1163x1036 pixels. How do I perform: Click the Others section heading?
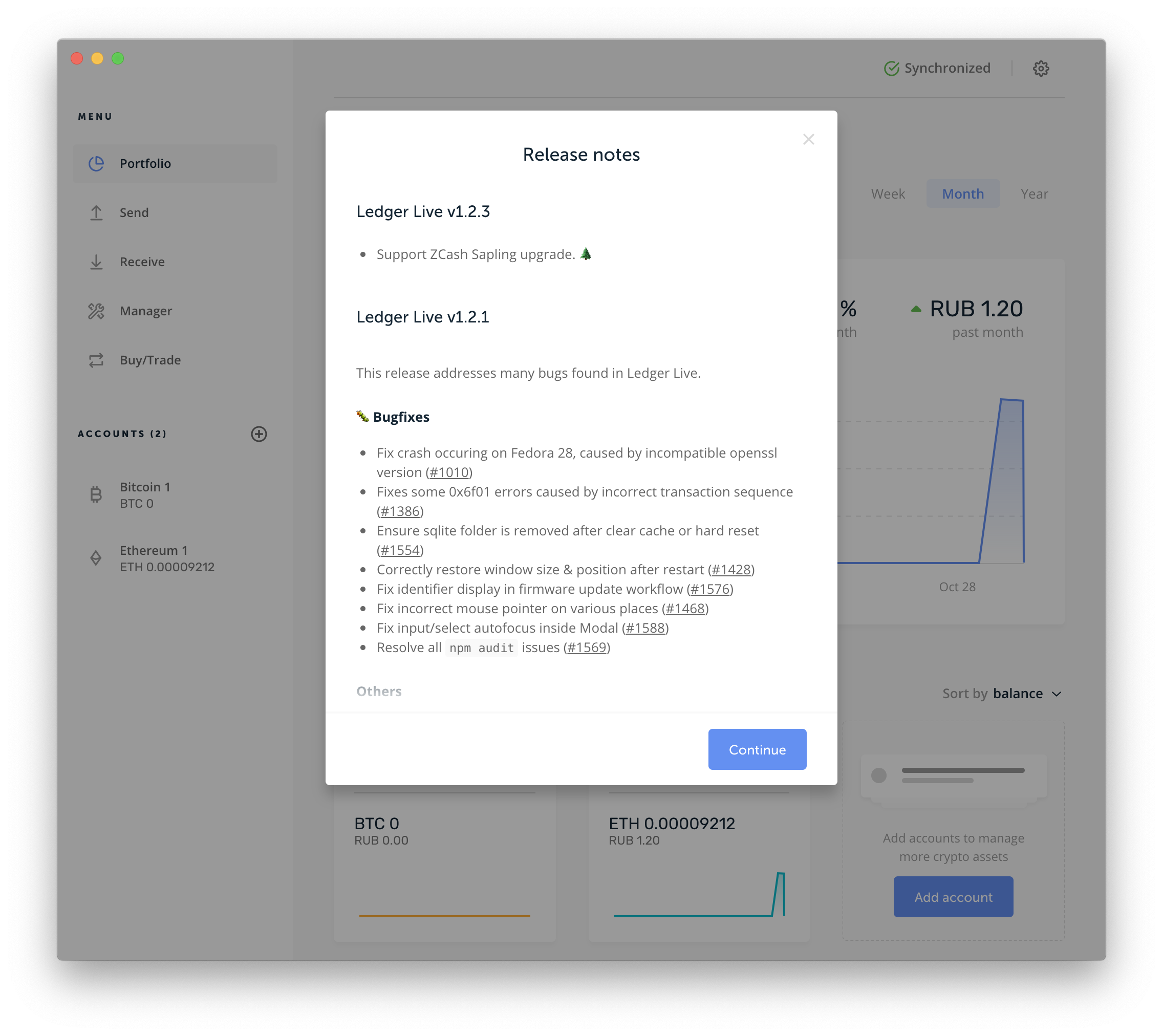click(379, 691)
